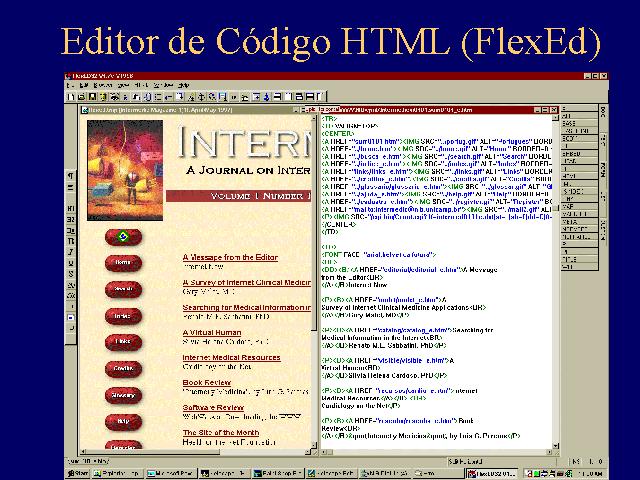640x480 pixels.
Task: Open the Help menu
Action: [184, 85]
